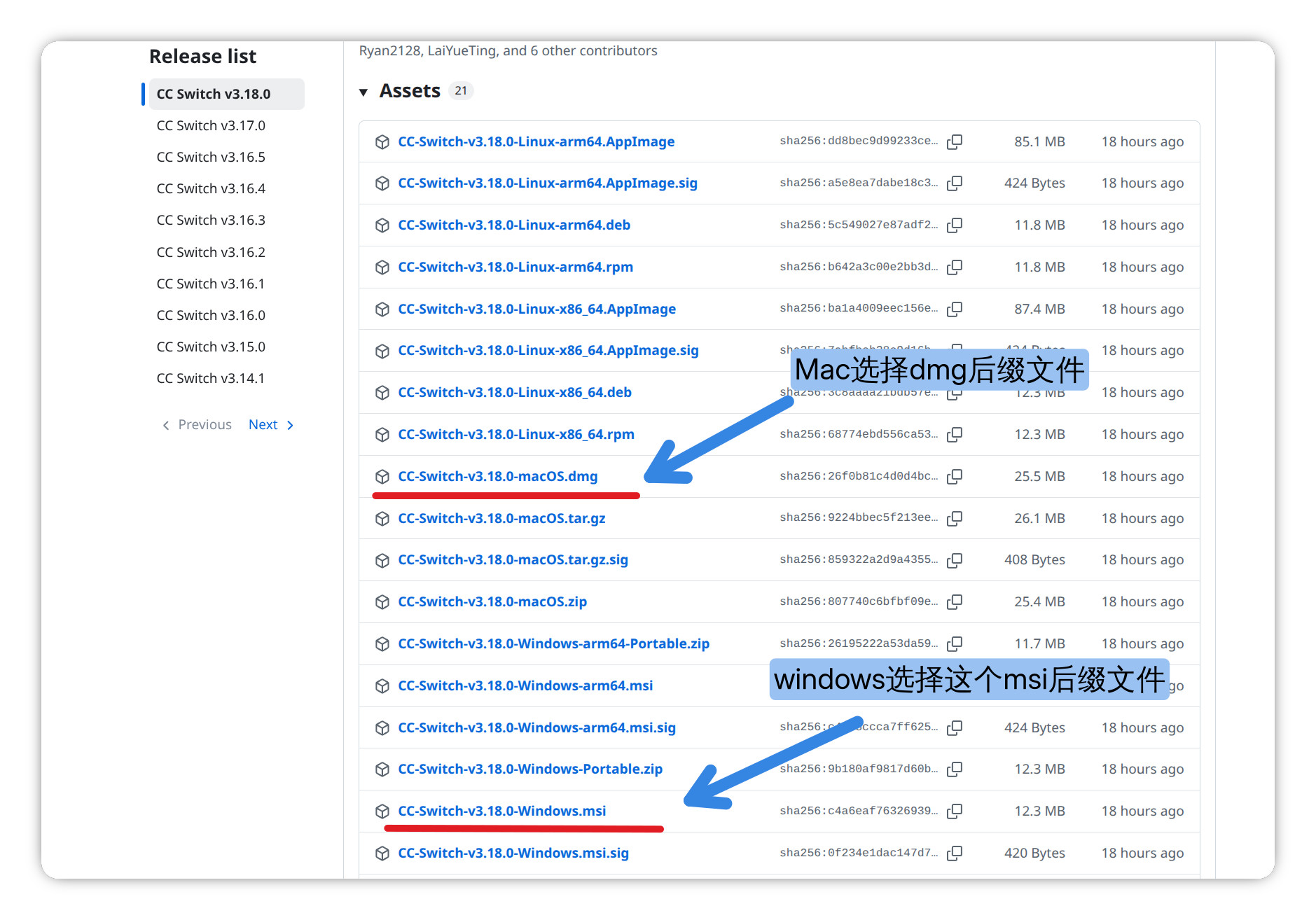This screenshot has width=1316, height=920.
Task: Download the Linux-x86_64.AppImage.sig file
Action: click(548, 350)
